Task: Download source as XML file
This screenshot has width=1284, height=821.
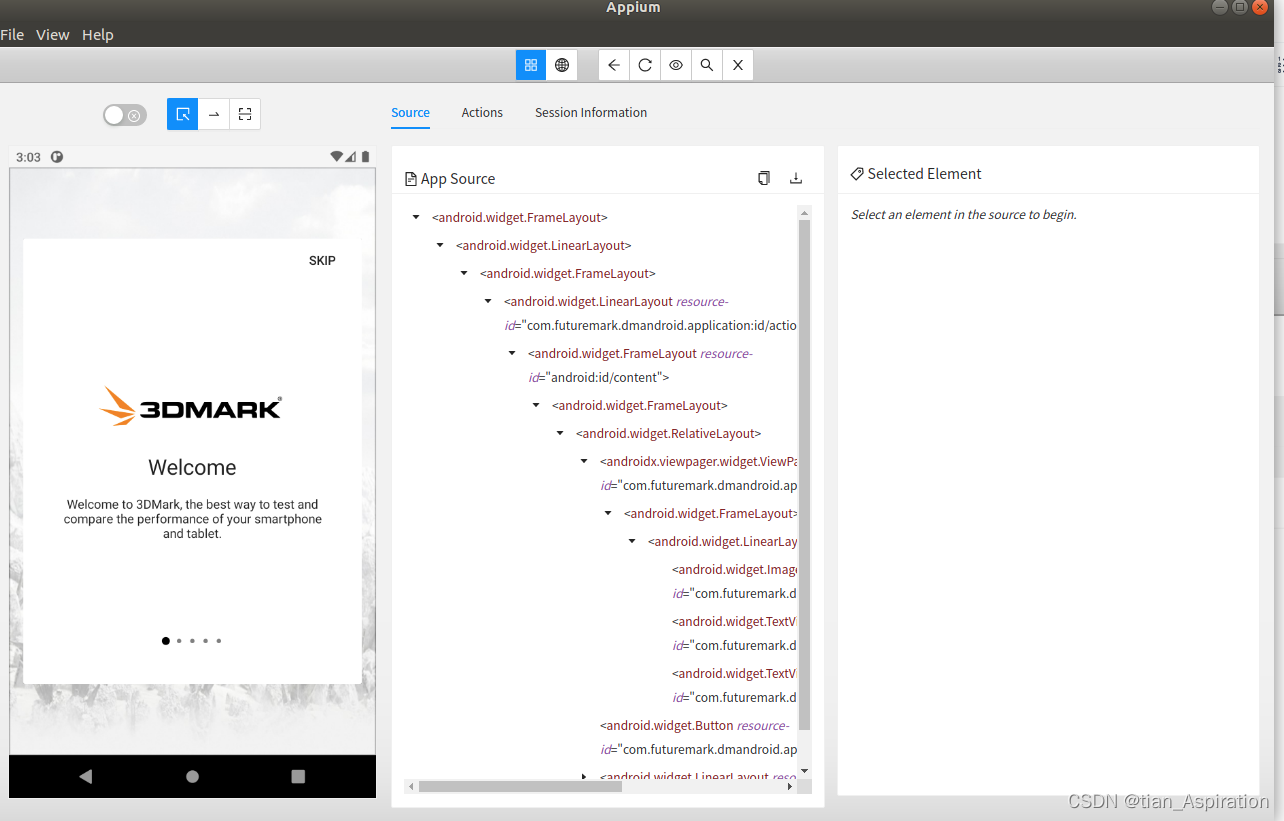Action: [796, 178]
